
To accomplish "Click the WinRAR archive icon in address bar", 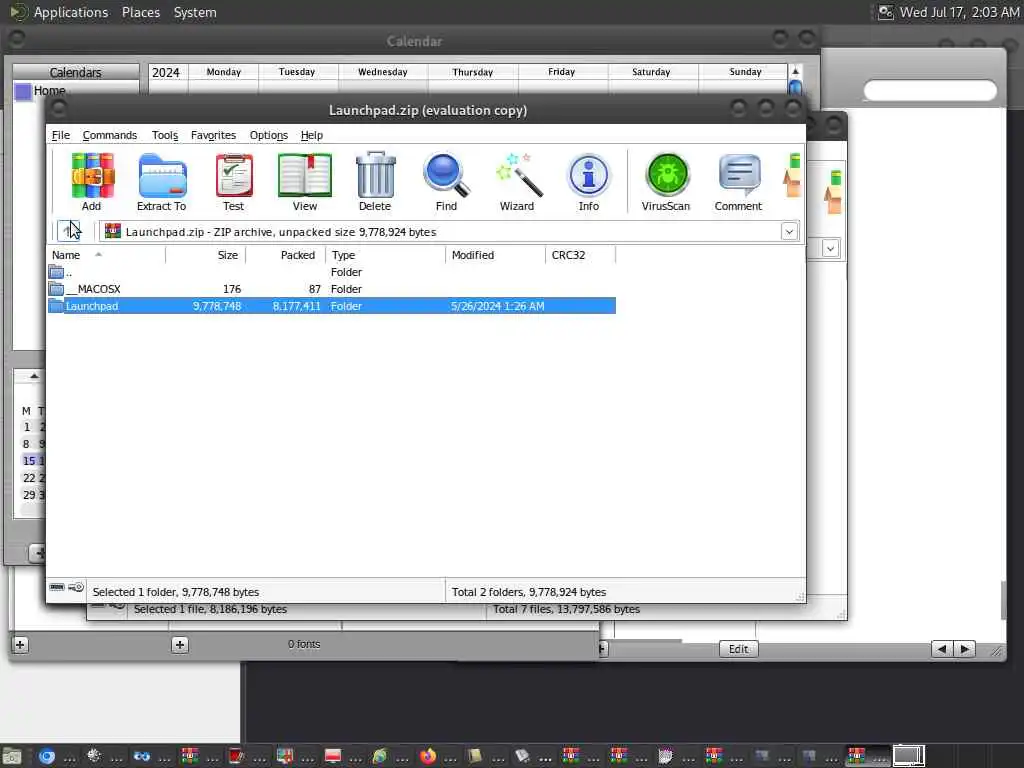I will [113, 231].
